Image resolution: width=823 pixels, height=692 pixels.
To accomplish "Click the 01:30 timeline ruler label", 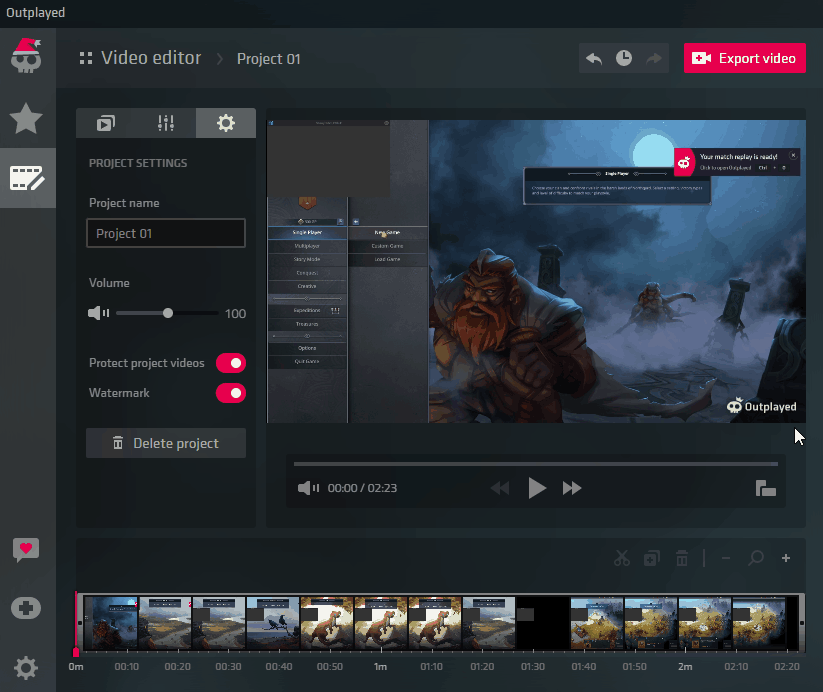I will 533,667.
